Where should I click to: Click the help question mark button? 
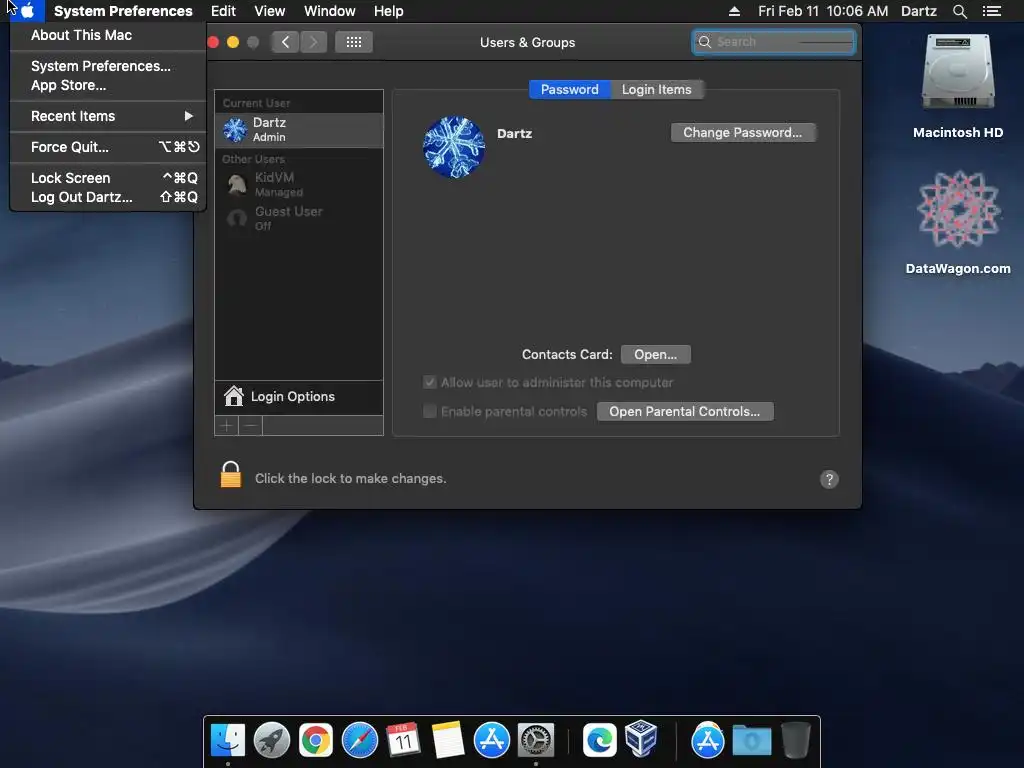click(829, 479)
